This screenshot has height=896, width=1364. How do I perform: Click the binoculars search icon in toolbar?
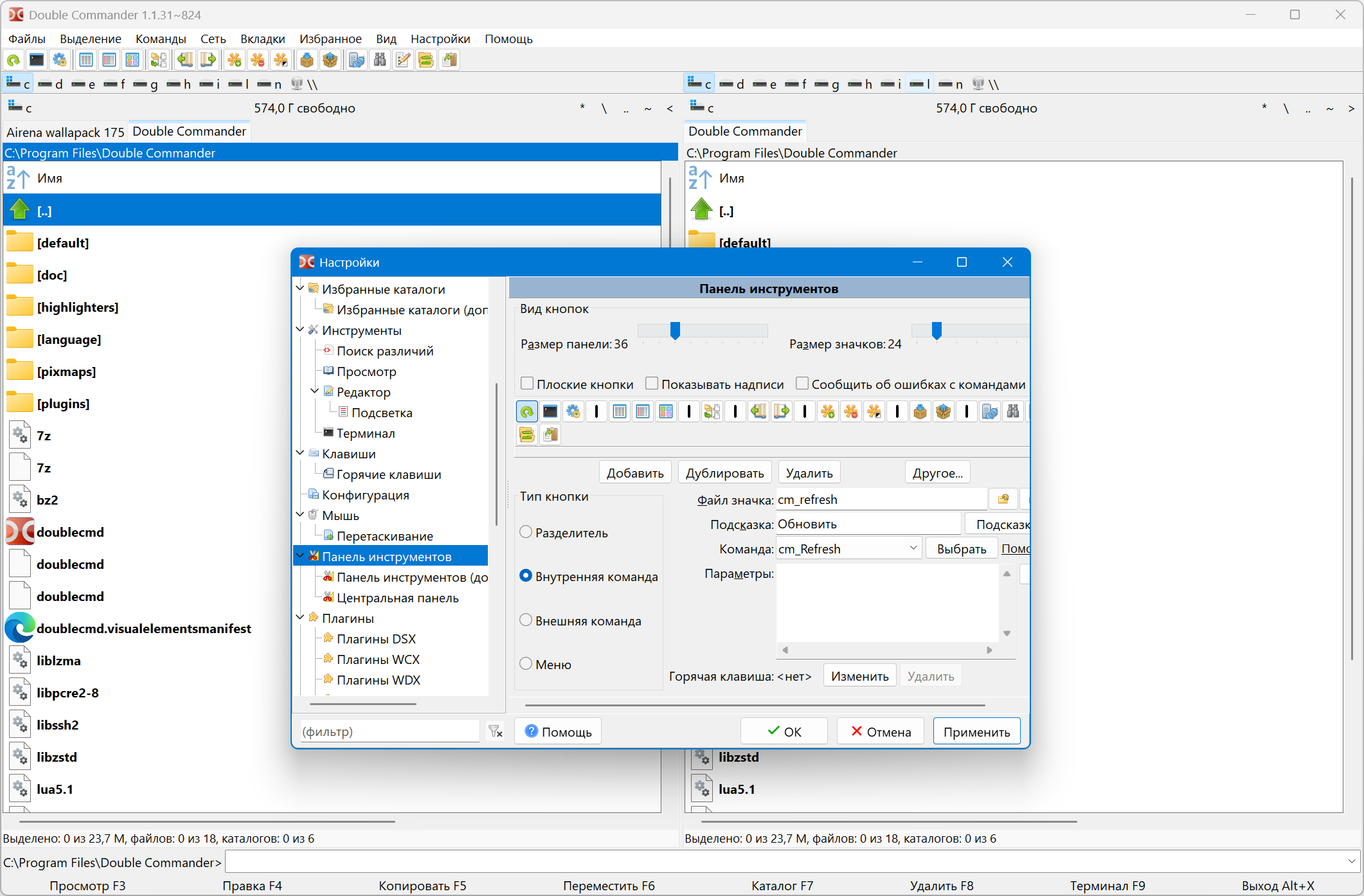(x=380, y=60)
